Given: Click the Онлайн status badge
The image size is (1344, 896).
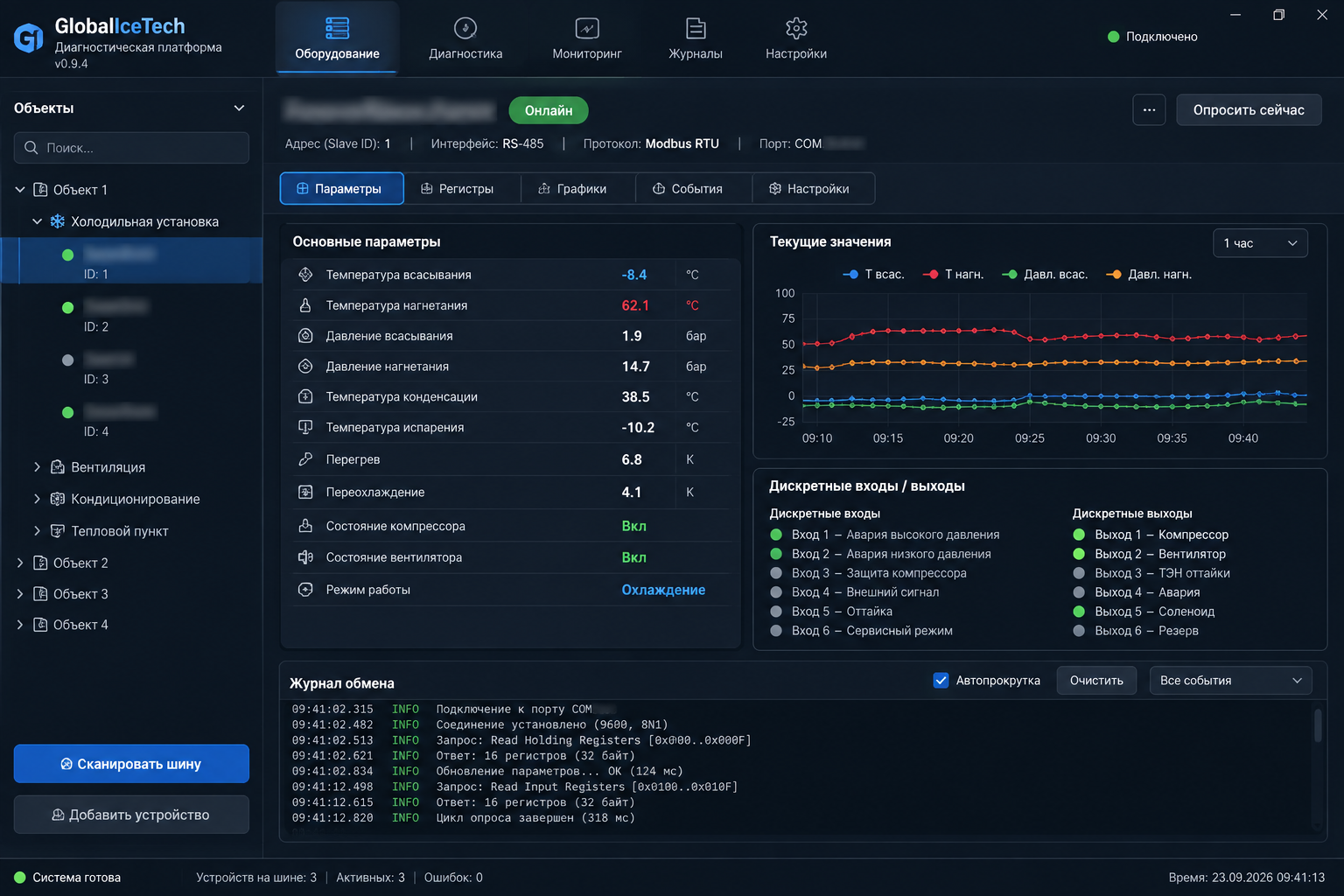Looking at the screenshot, I should (549, 110).
